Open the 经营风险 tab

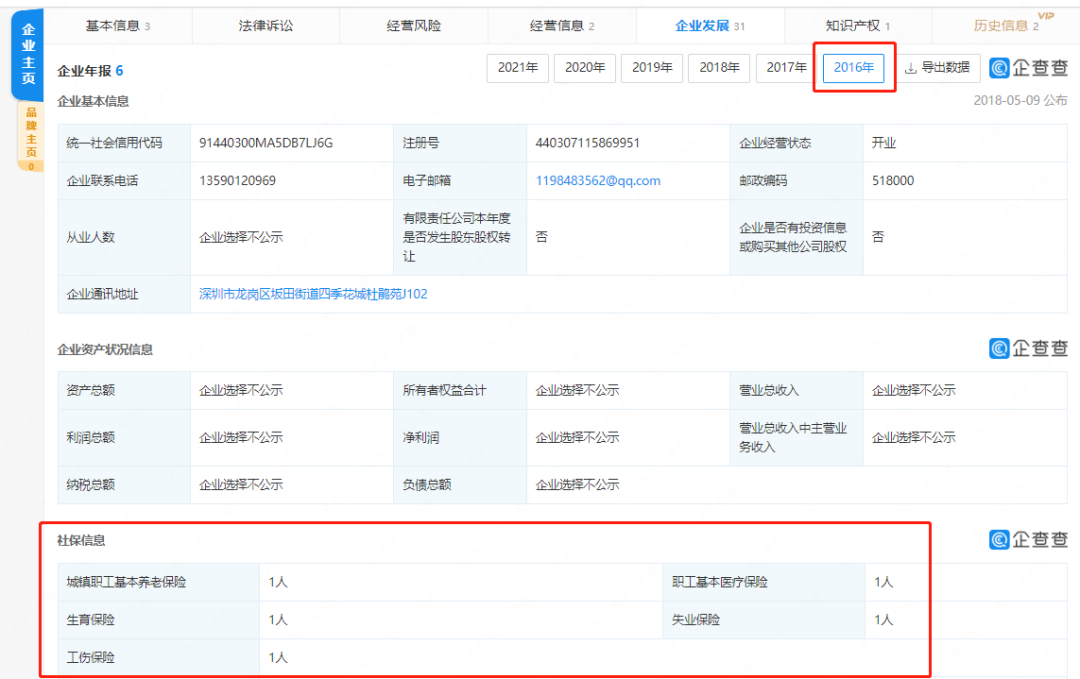tap(414, 25)
